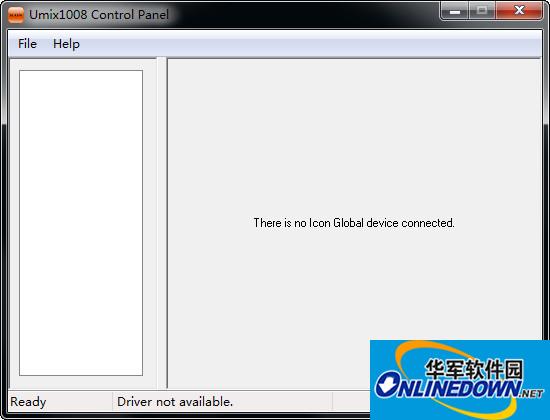This screenshot has height=420, width=550.
Task: Click the orange Umix1008 app icon
Action: click(x=16, y=15)
